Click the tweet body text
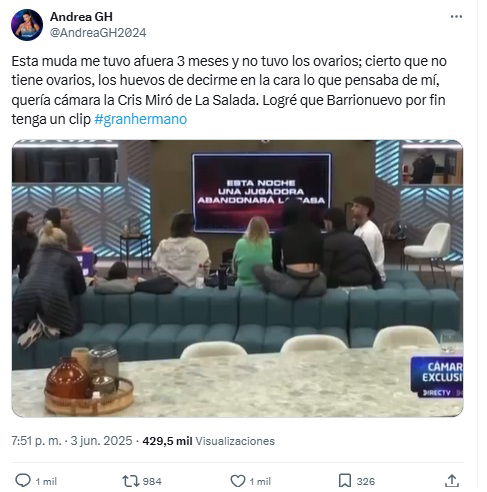The width and height of the screenshot is (487, 492). [229, 90]
